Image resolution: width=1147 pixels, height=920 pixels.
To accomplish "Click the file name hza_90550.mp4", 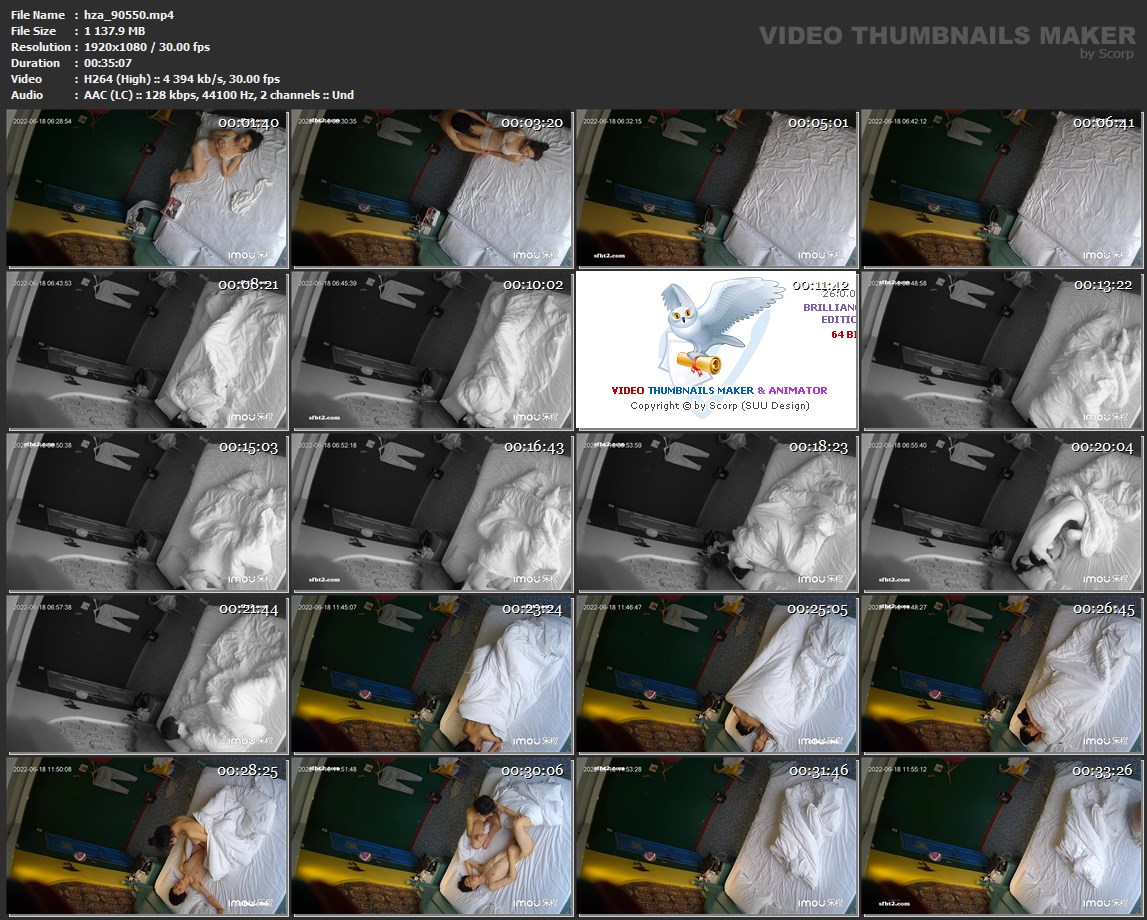I will click(x=129, y=15).
